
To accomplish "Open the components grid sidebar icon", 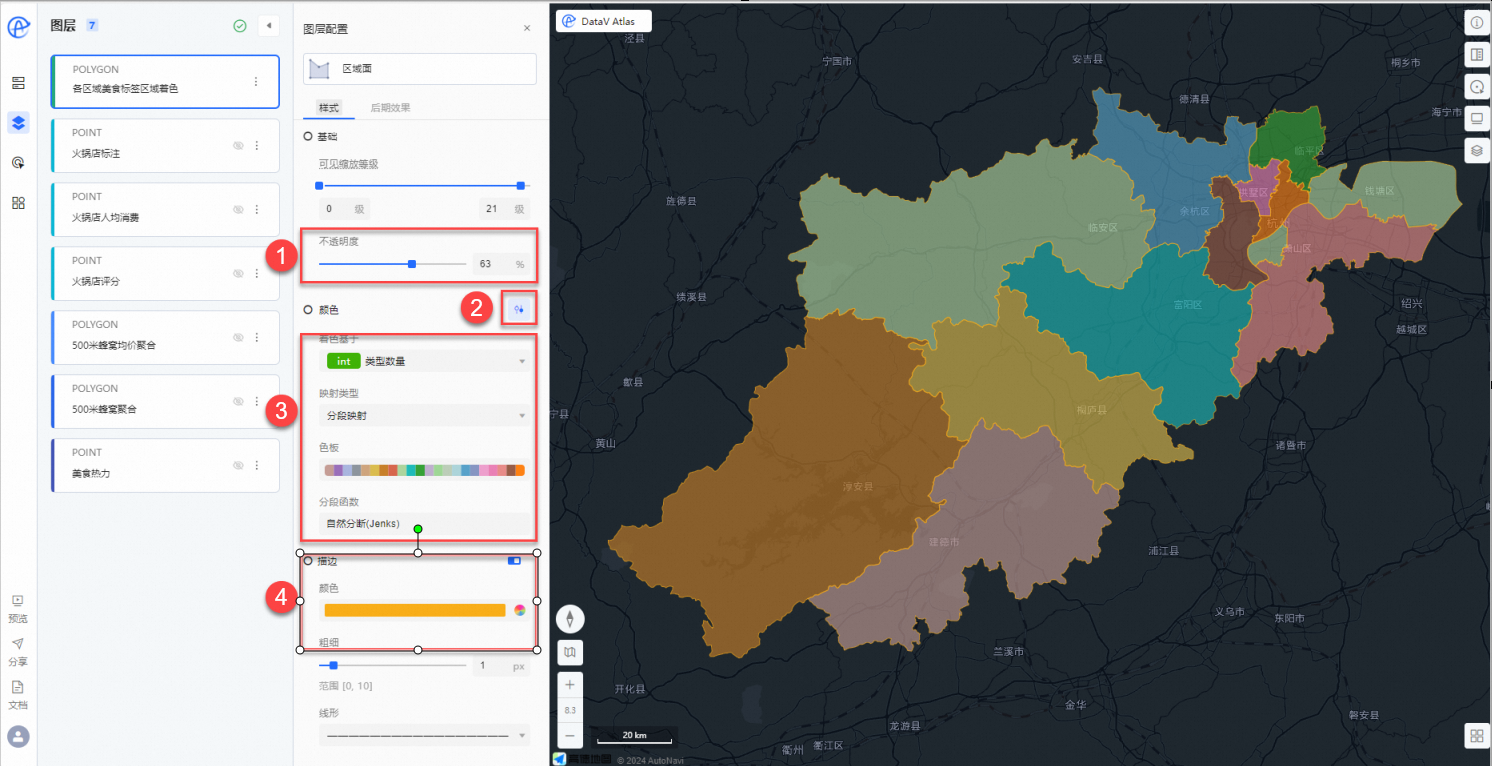I will coord(18,202).
